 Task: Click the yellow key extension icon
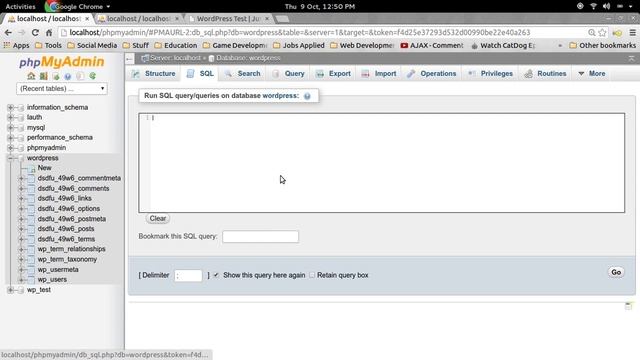tap(618, 33)
